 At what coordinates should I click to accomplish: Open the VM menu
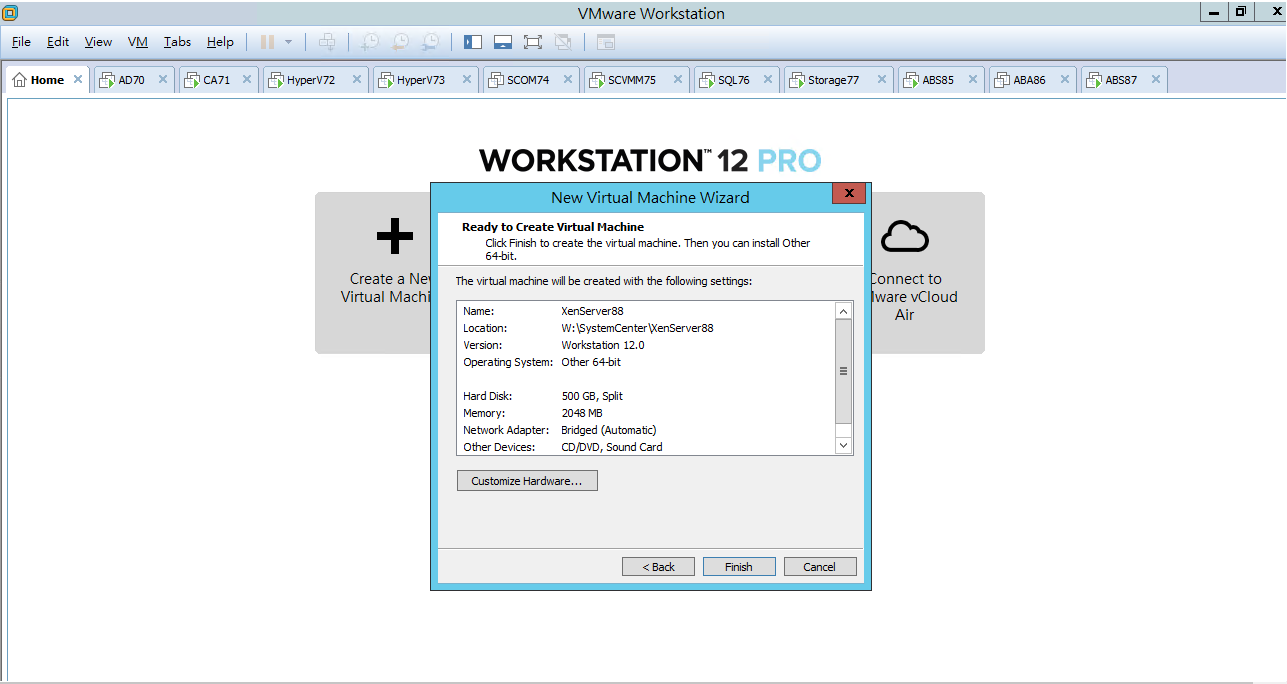(x=138, y=42)
